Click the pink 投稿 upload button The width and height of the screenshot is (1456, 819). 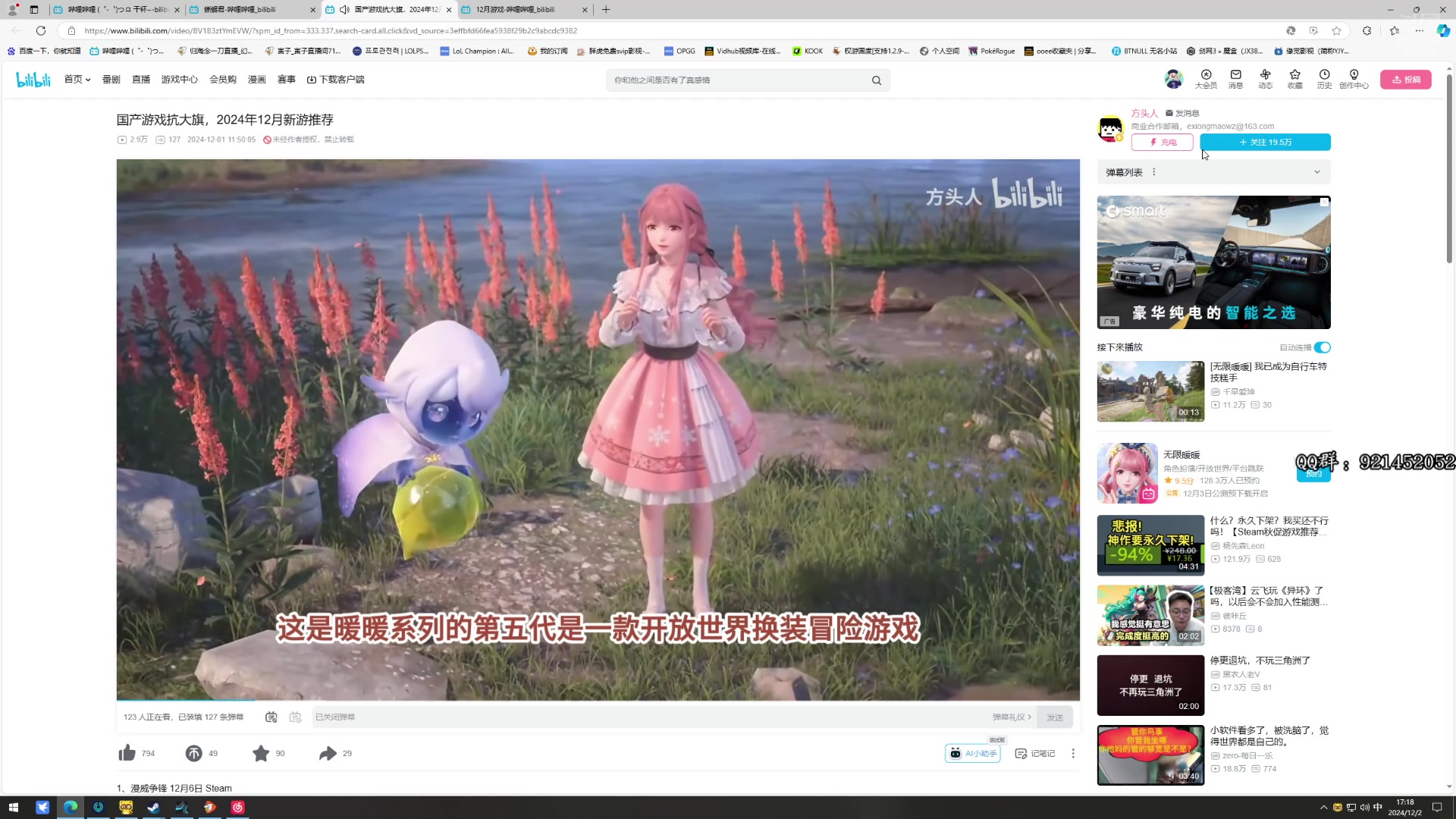point(1406,80)
